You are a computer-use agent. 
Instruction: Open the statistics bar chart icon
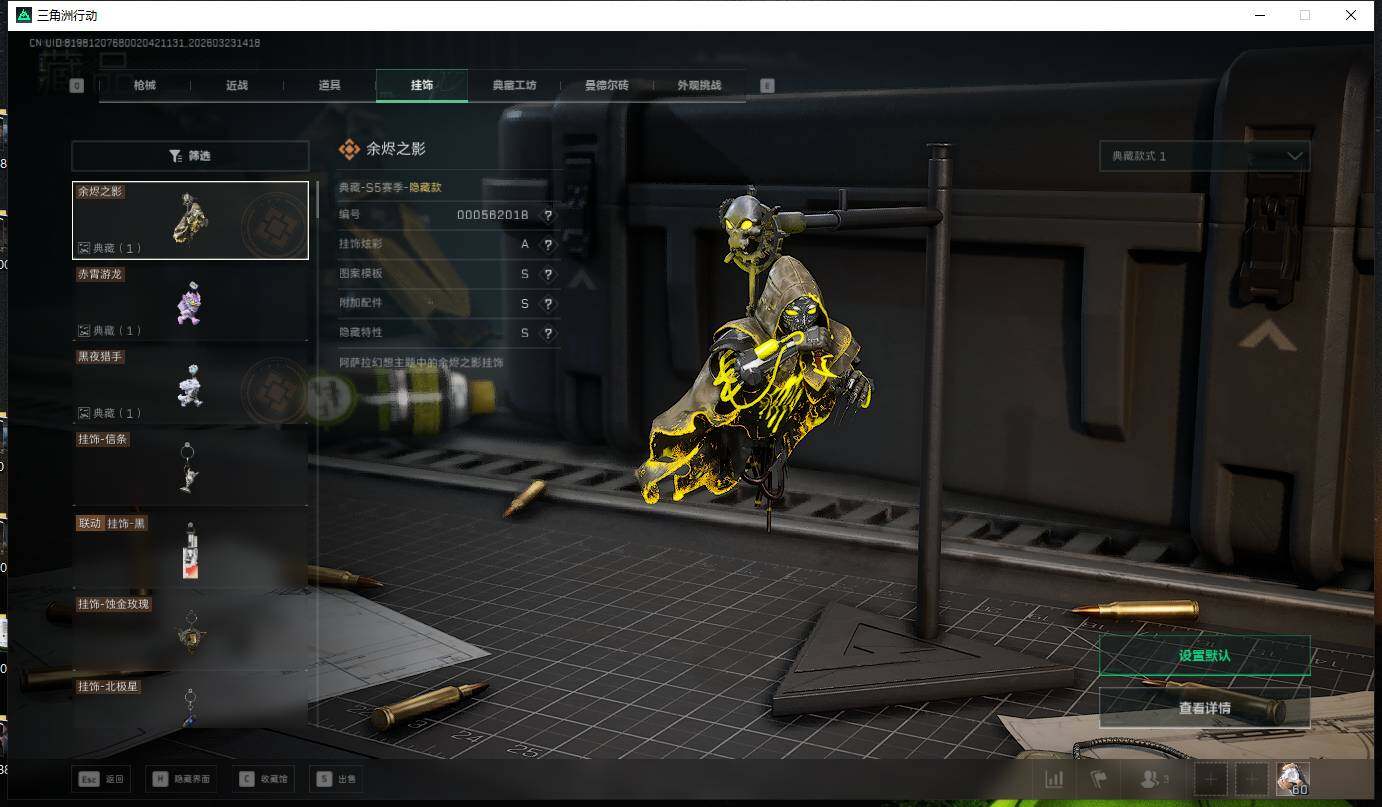[x=1054, y=779]
